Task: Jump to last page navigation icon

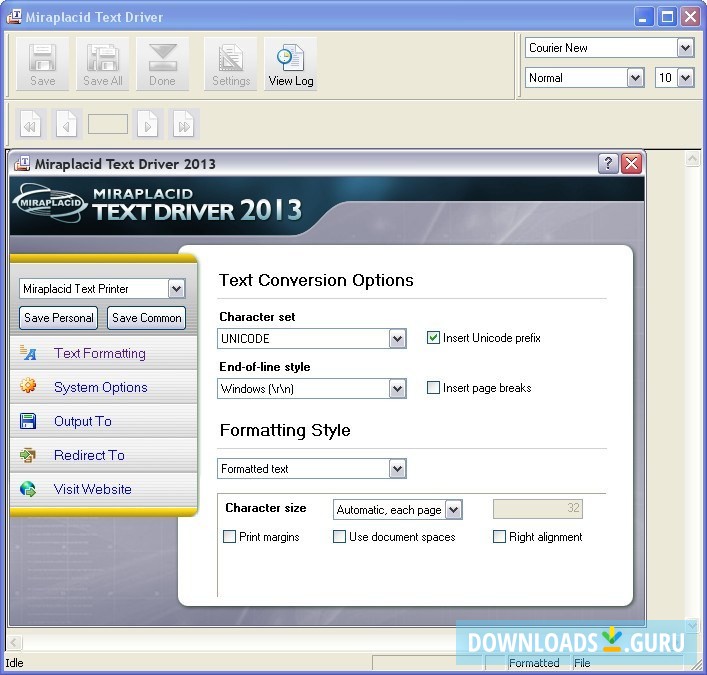Action: click(x=184, y=124)
